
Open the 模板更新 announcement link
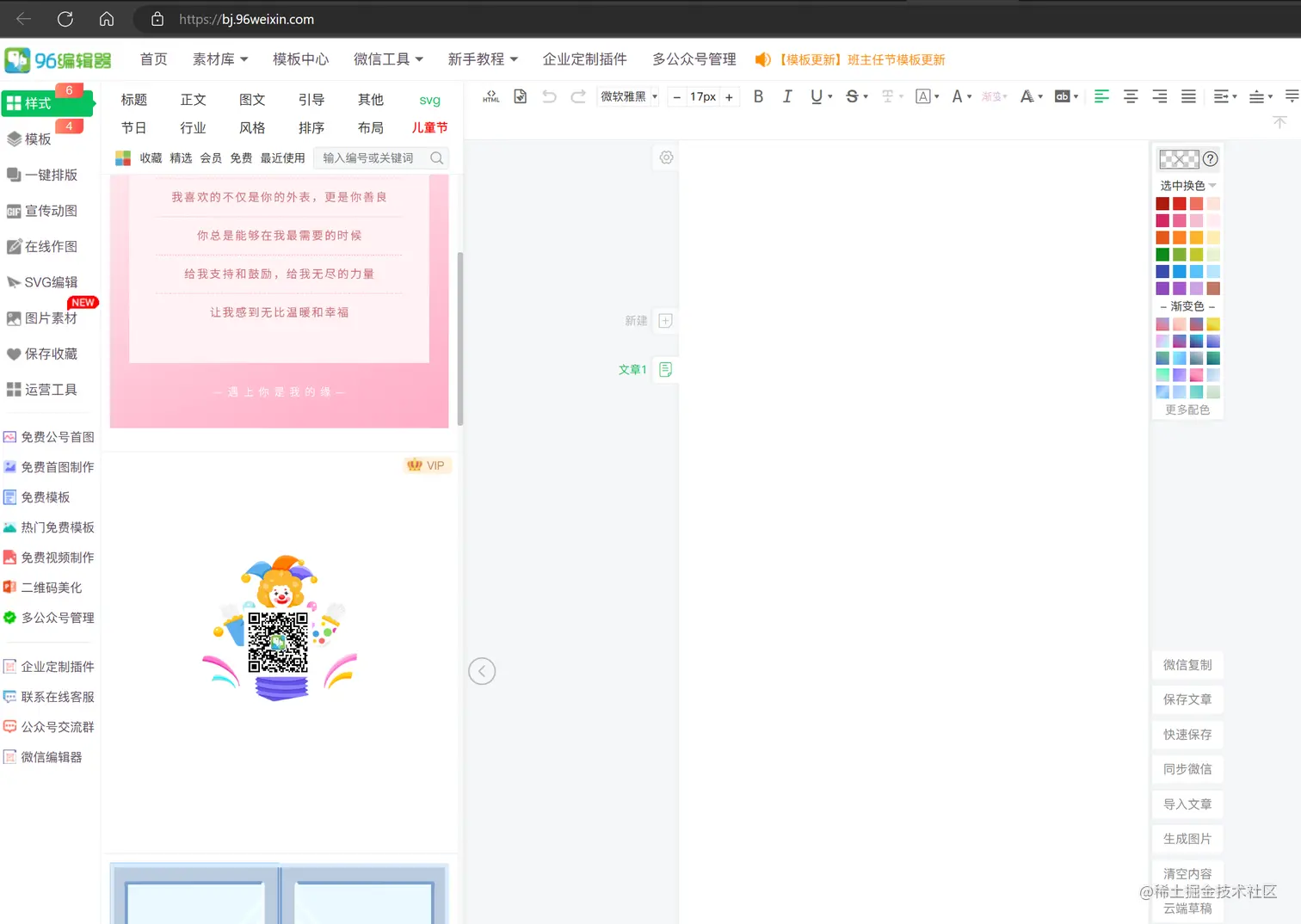(x=861, y=59)
